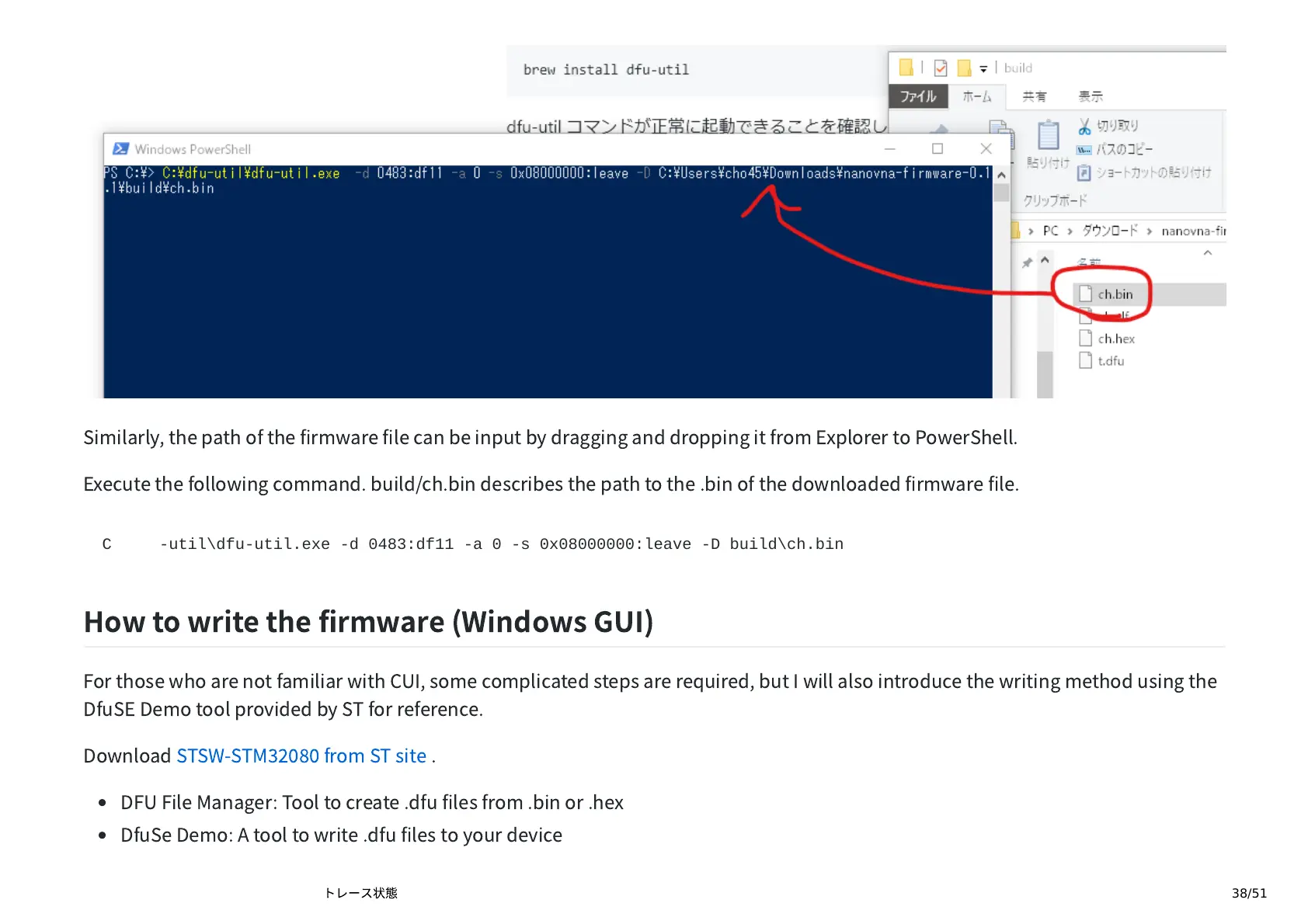Switch to the 表示 ribbon tab
Screen dimensions: 1308x924
coord(1091,96)
